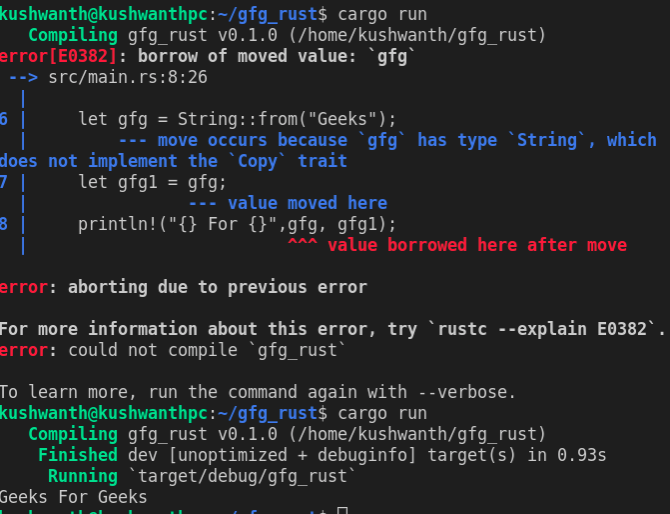Place cursor at the final prompt cursor block
This screenshot has height=514, width=670.
click(343, 513)
